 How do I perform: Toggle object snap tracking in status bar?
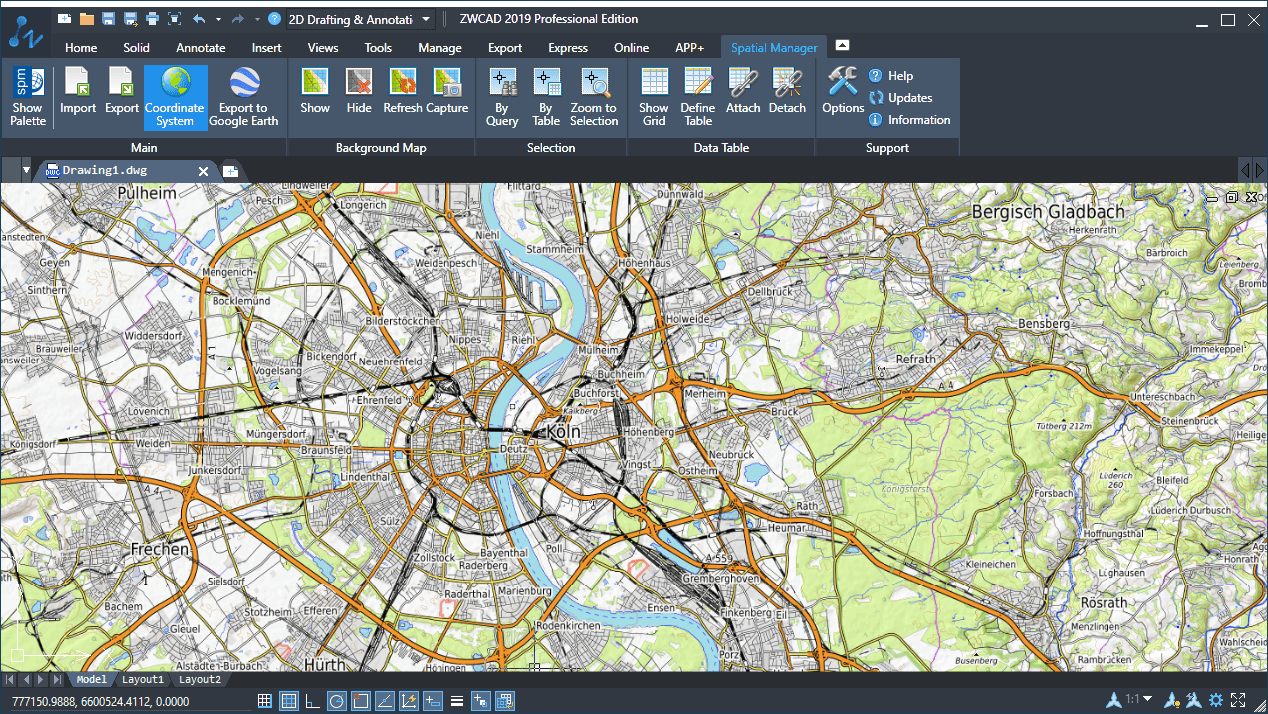coord(385,701)
